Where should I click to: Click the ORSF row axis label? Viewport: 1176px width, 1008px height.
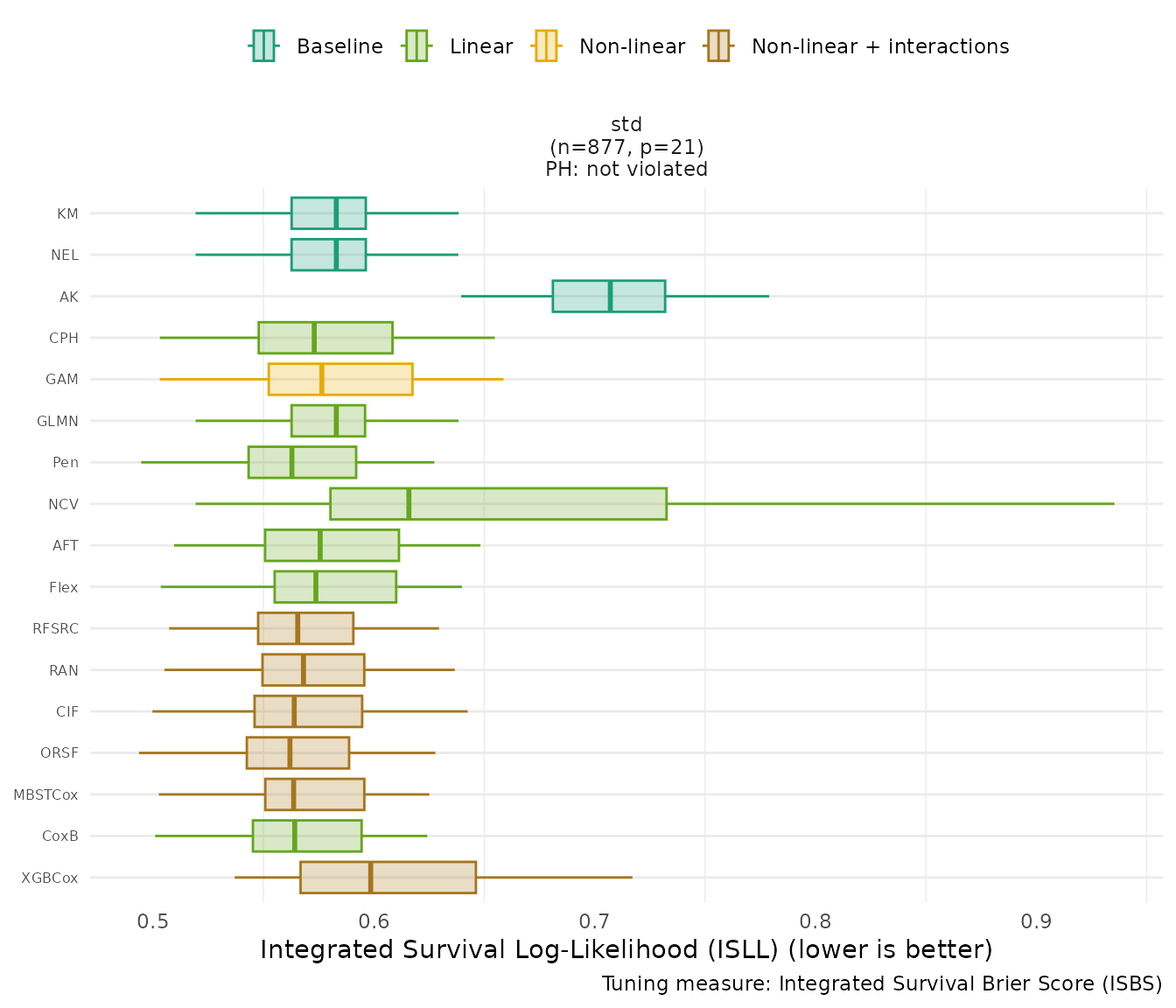(59, 753)
